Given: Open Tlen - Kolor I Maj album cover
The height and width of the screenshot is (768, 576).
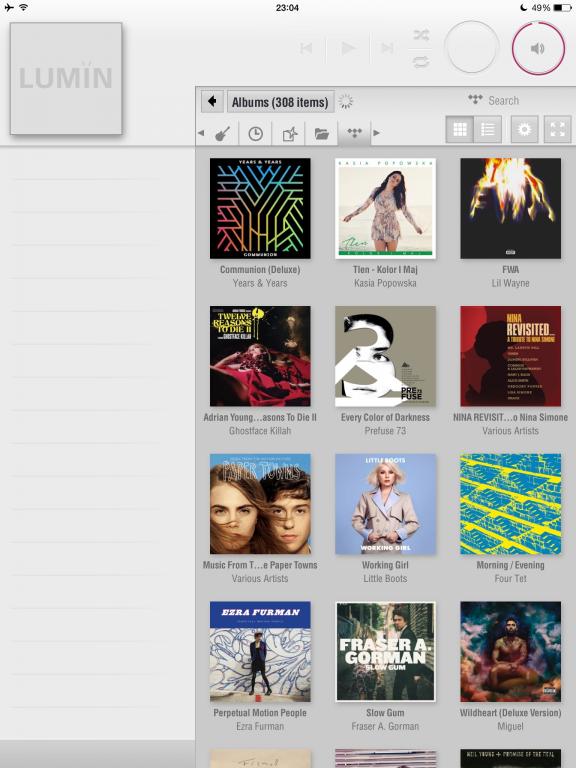Looking at the screenshot, I should (x=385, y=208).
